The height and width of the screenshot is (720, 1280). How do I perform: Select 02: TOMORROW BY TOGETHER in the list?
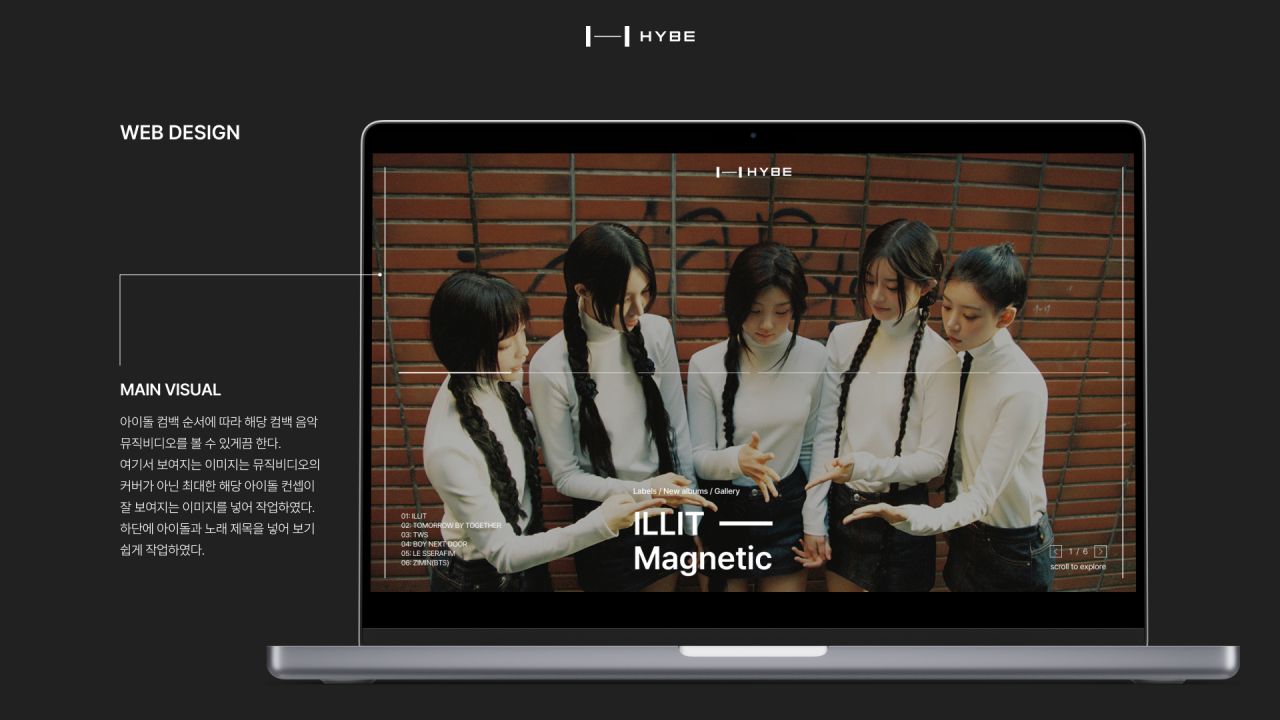tap(451, 525)
